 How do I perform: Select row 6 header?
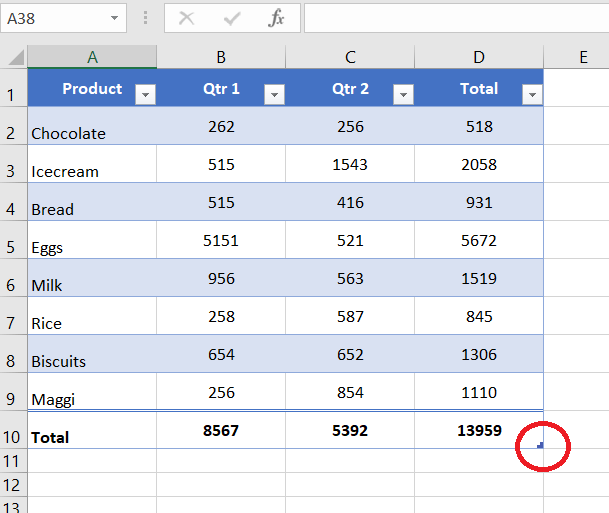point(14,278)
